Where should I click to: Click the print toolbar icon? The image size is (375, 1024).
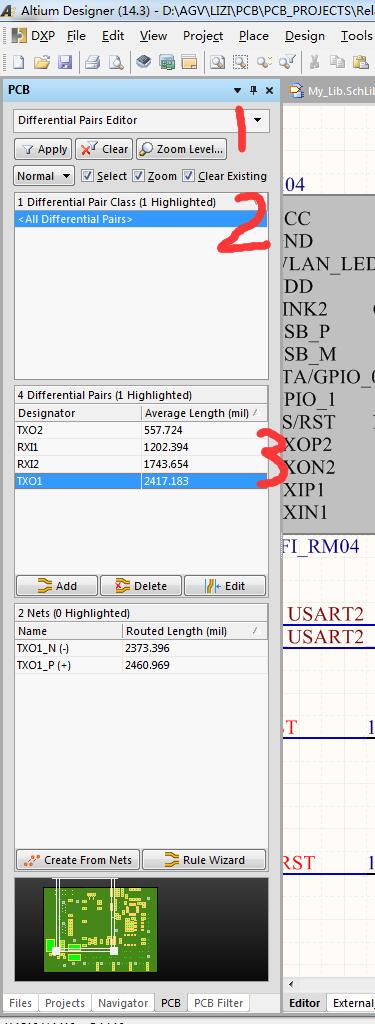click(x=93, y=63)
